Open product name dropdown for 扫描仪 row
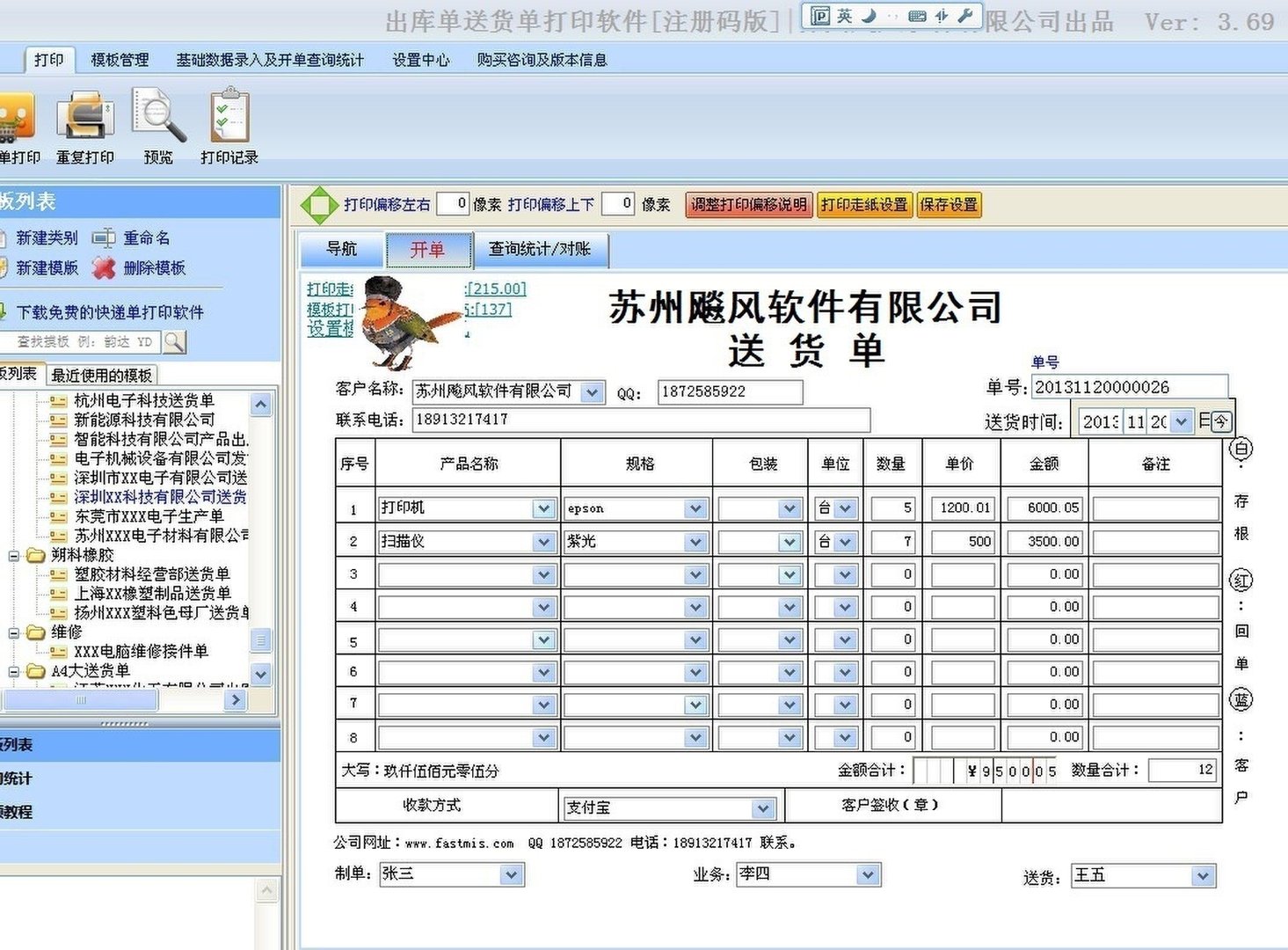Viewport: 1288px width, 950px height. (x=543, y=542)
